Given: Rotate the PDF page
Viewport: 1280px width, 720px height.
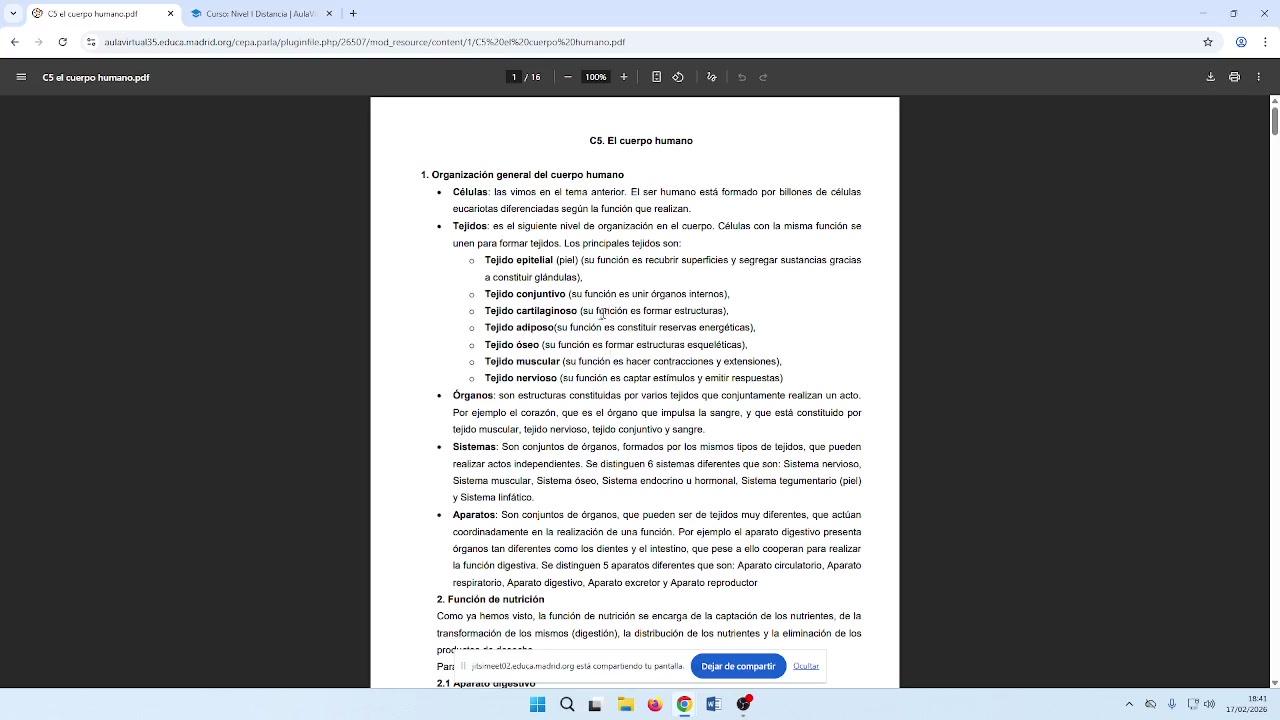Looking at the screenshot, I should click(678, 77).
